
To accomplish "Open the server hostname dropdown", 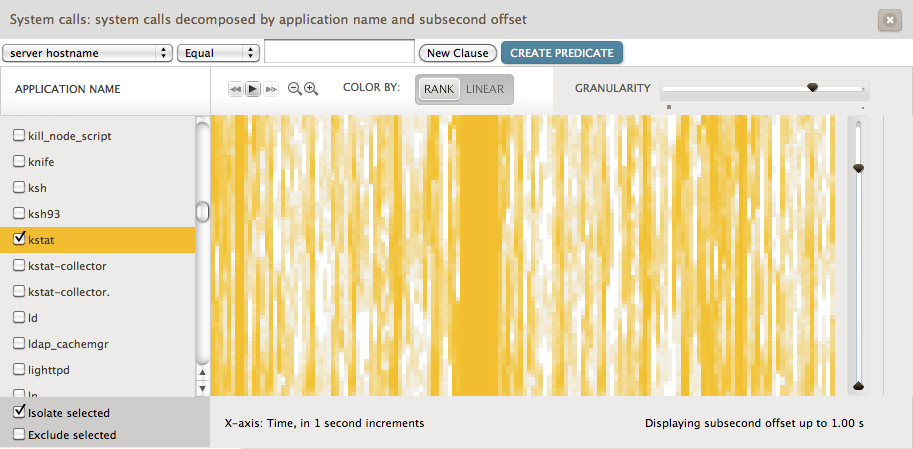I will tap(87, 53).
